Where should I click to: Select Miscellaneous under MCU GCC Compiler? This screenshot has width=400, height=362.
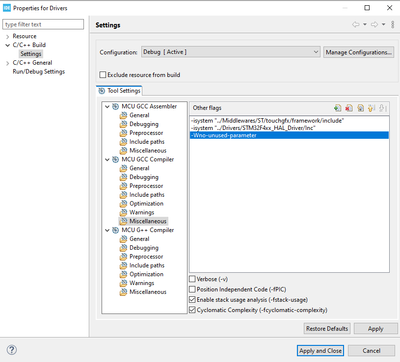(x=148, y=221)
